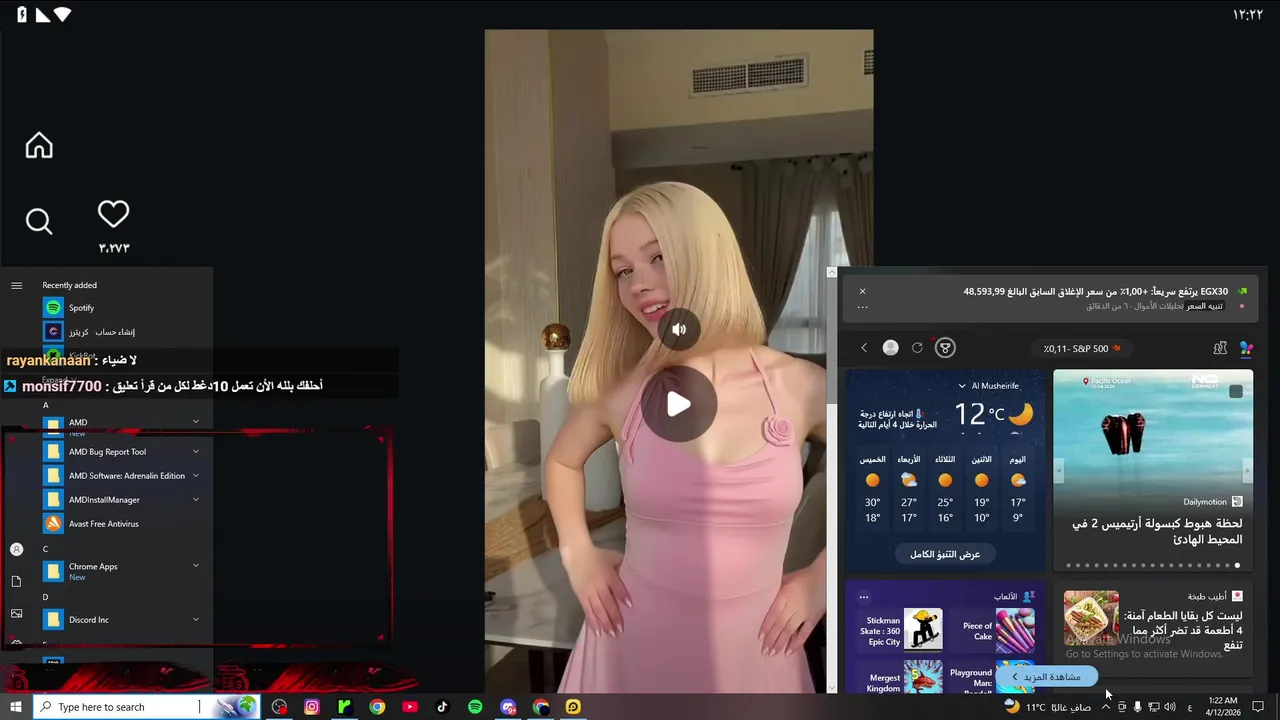Viewport: 1280px width, 720px height.
Task: Open the Start menu hamburger icon
Action: pyautogui.click(x=16, y=285)
